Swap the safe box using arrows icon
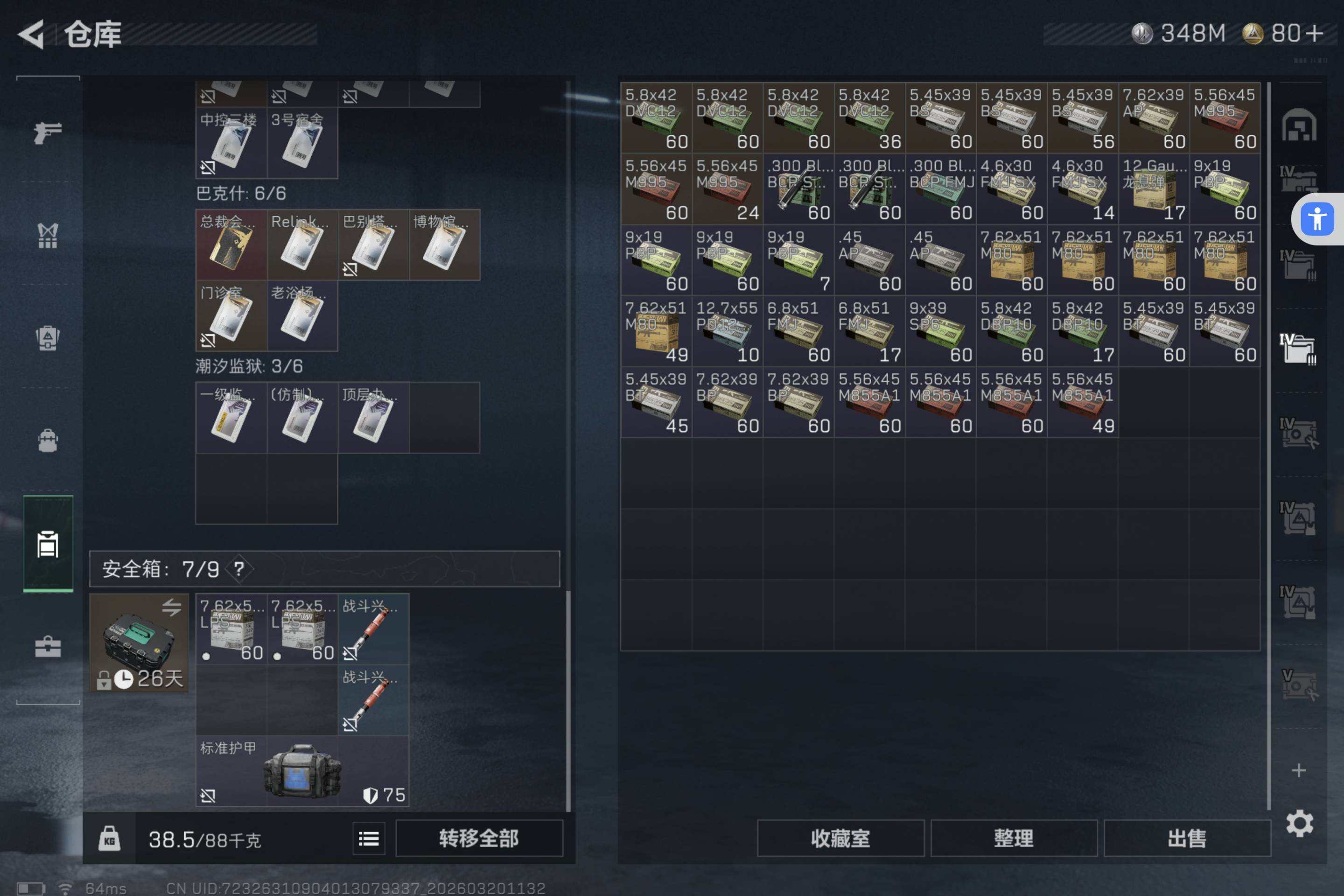The height and width of the screenshot is (896, 1344). click(x=171, y=607)
